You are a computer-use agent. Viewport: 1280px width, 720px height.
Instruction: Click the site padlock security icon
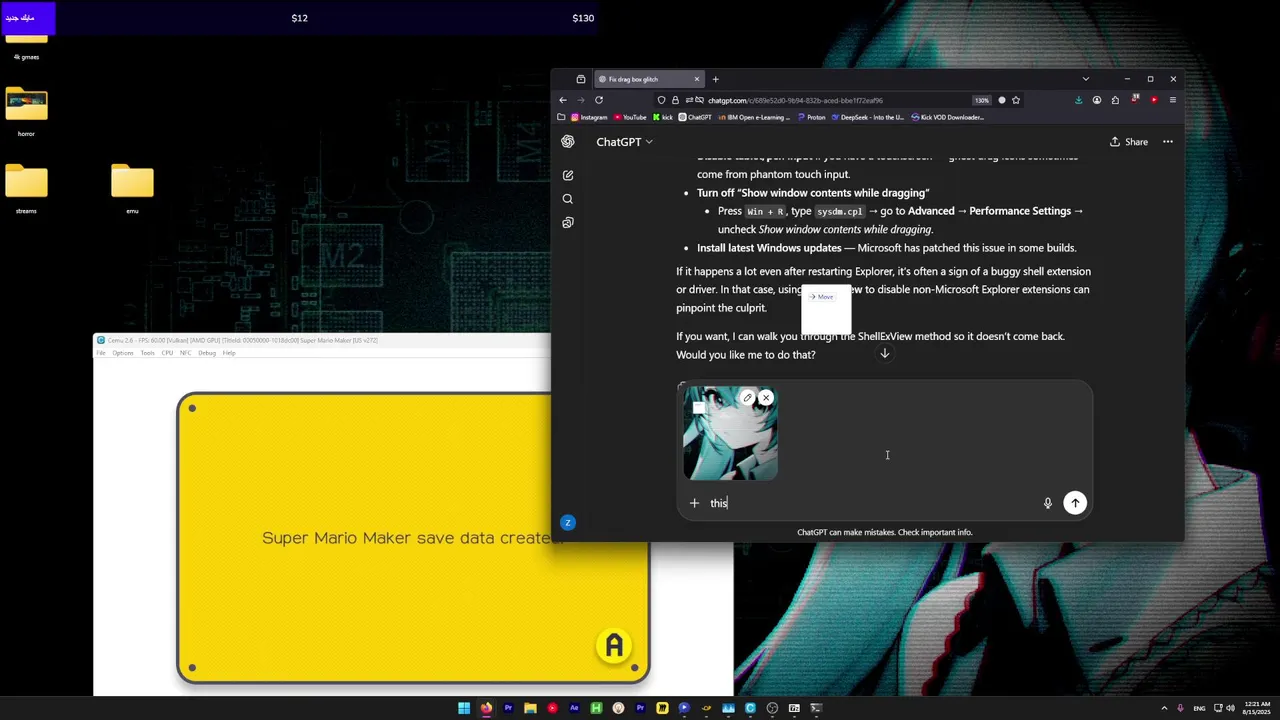[675, 100]
